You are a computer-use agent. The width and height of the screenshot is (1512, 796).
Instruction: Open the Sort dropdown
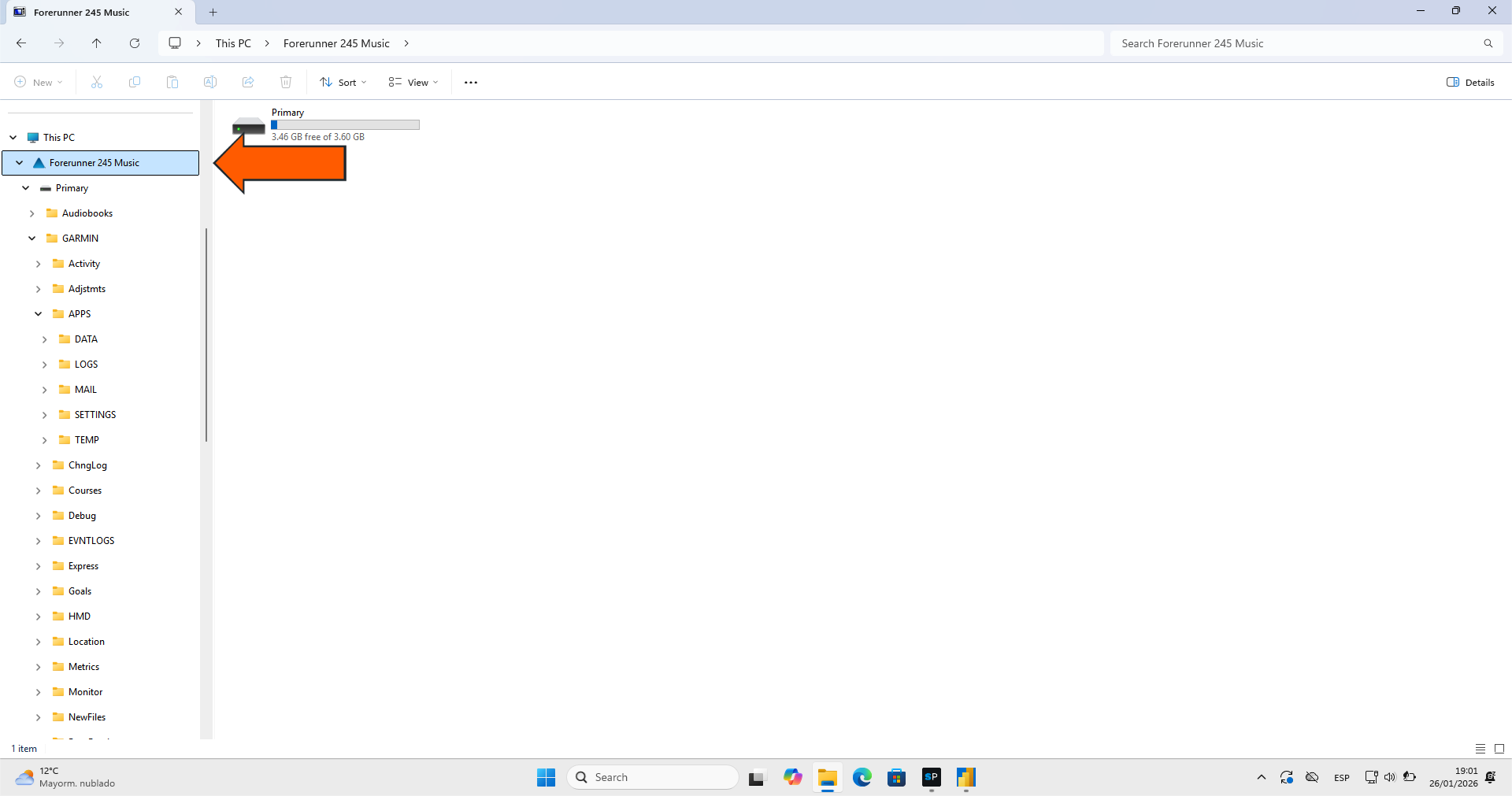[343, 82]
